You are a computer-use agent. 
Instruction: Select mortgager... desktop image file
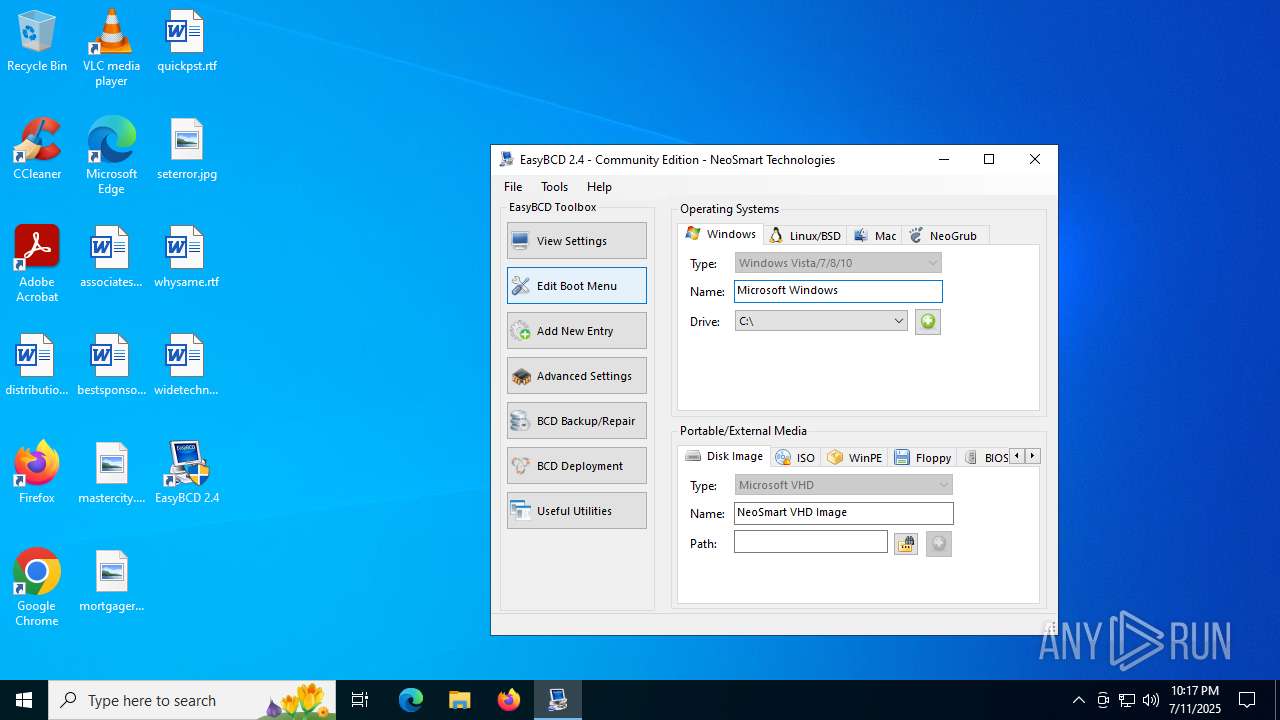pos(111,581)
